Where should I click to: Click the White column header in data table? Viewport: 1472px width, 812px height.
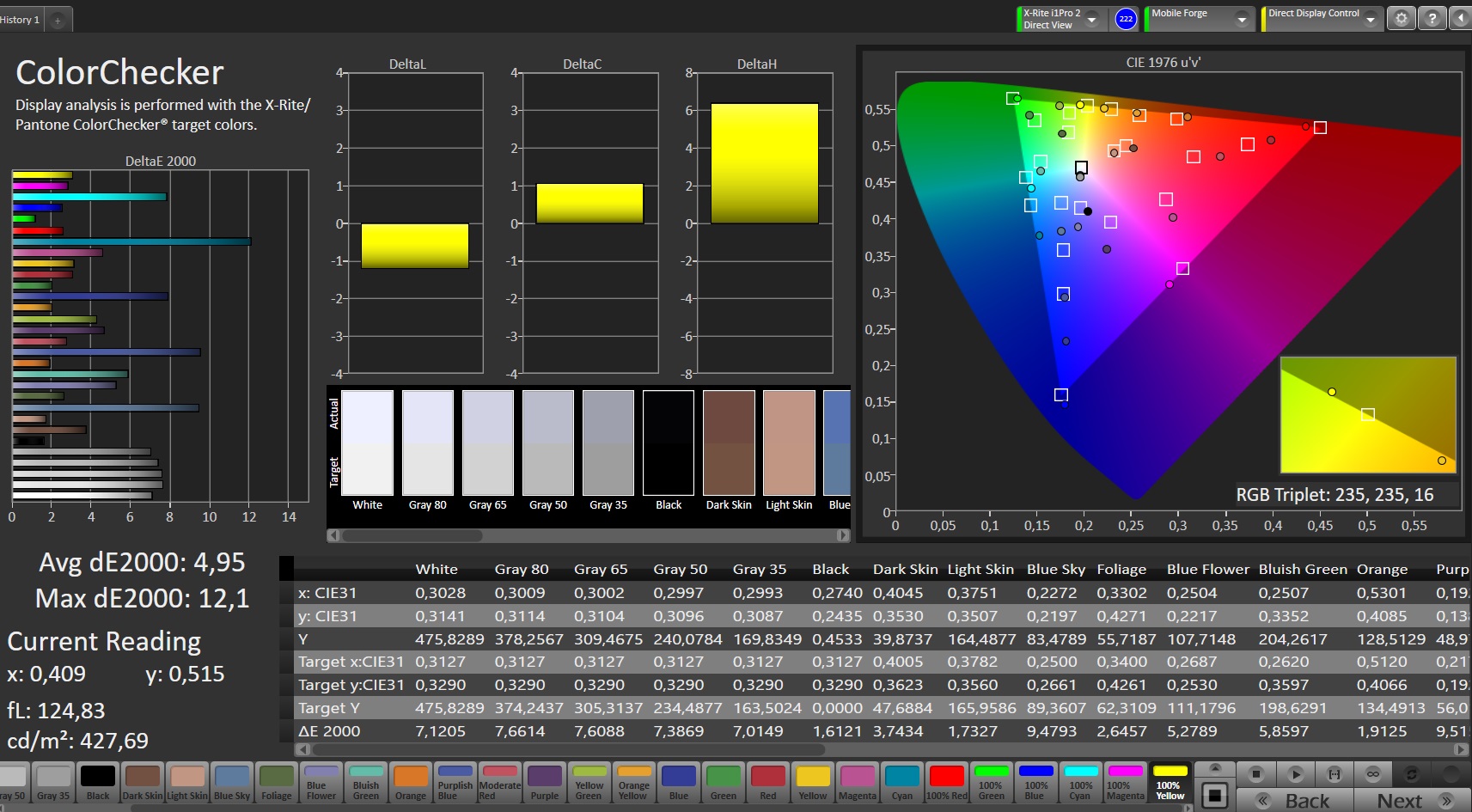pos(437,570)
